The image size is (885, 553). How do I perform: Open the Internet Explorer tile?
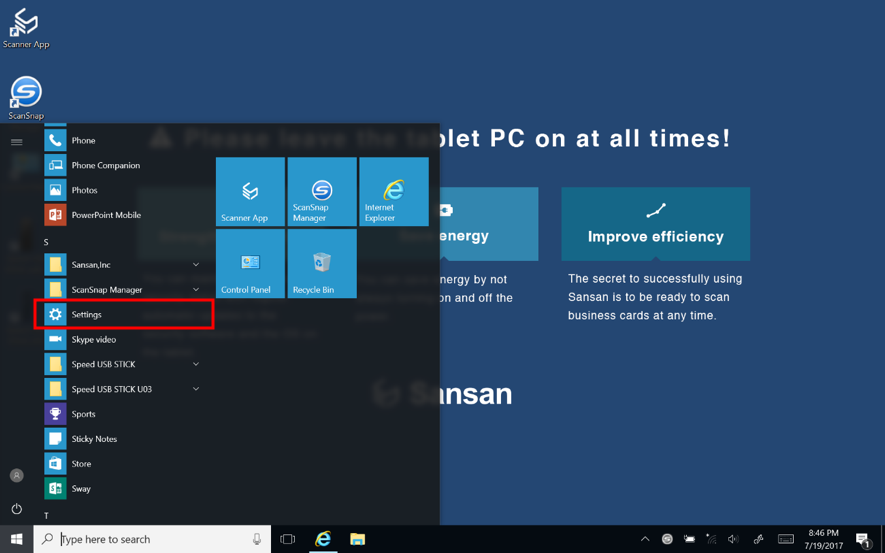tap(394, 192)
